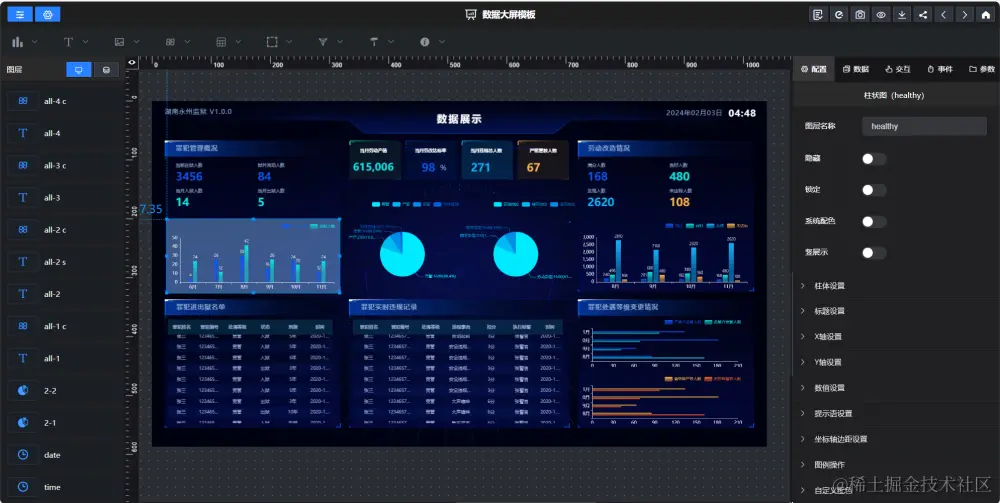
Task: Click the eye preview icon in top bar
Action: pos(881,15)
